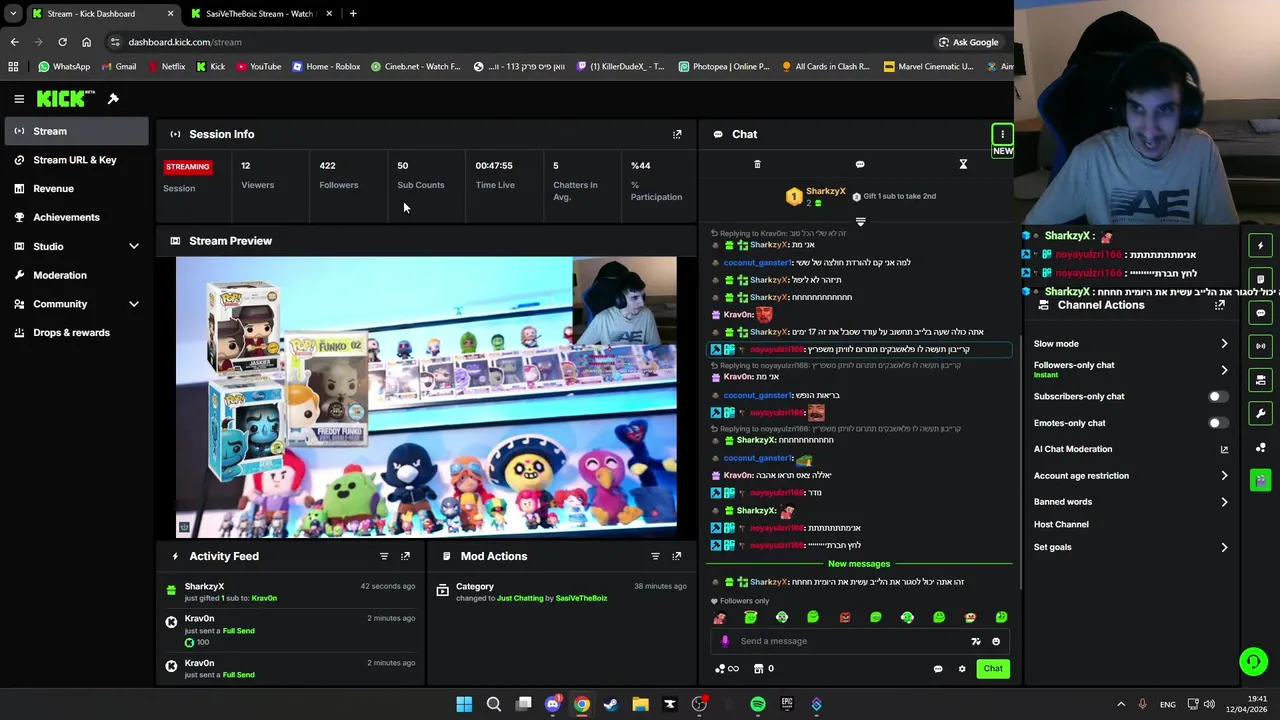This screenshot has width=1280, height=720.
Task: Reload the dashboard page
Action: pyautogui.click(x=62, y=42)
